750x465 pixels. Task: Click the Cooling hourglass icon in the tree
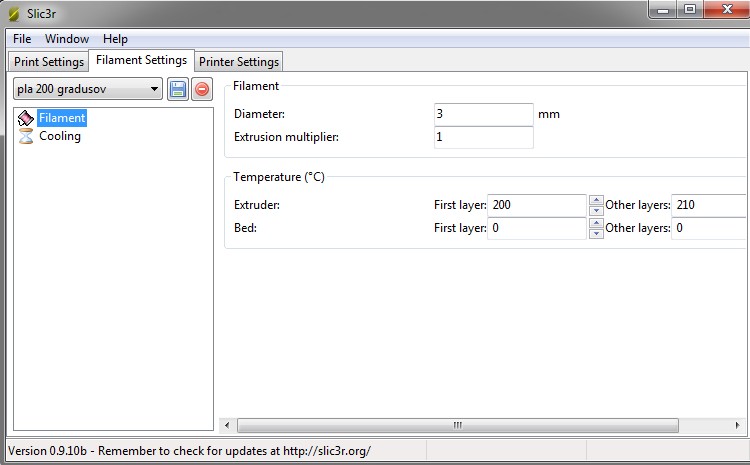click(x=26, y=137)
